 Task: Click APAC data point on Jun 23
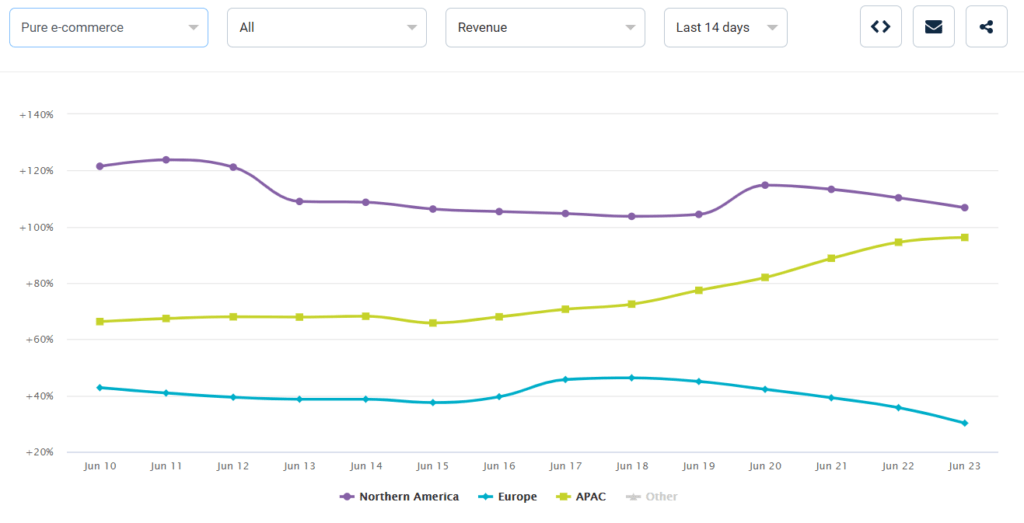click(x=964, y=237)
